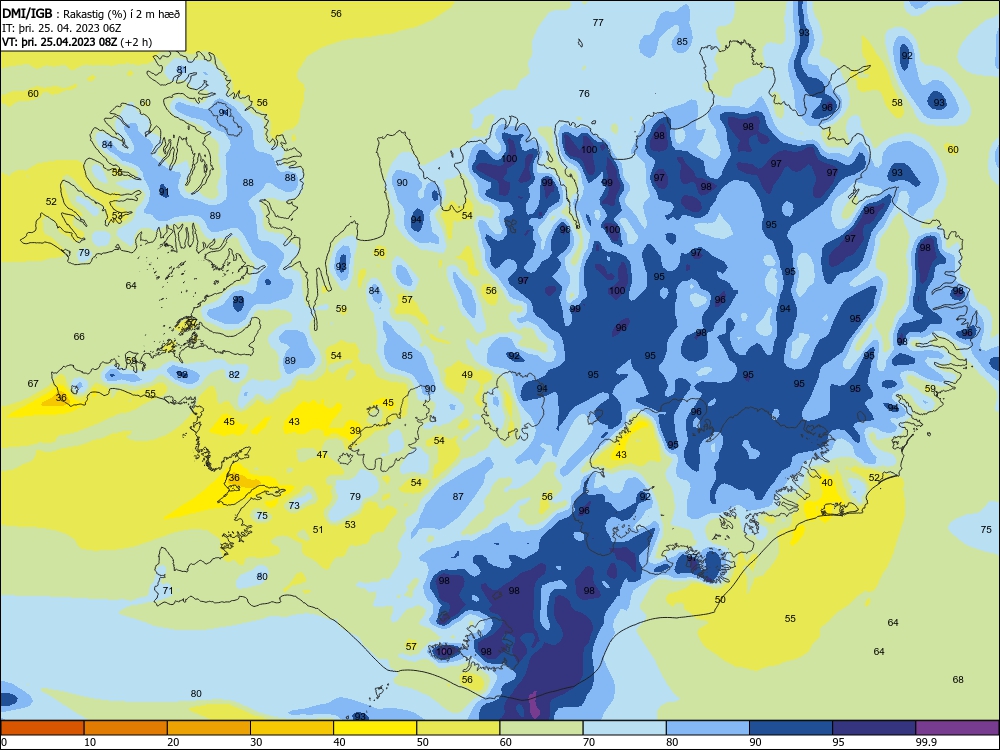Screen dimensions: 1000x750
Task: Click the pale green 60–70 legend swatch
Action: coord(541,728)
